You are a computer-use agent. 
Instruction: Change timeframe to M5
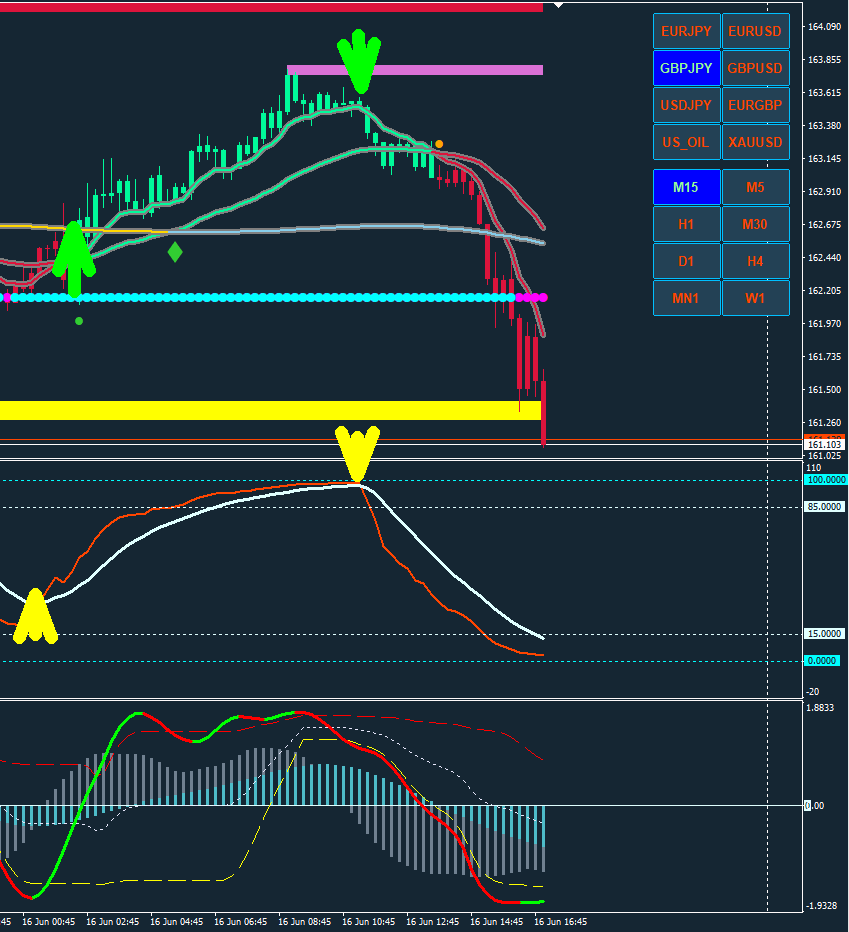click(756, 187)
